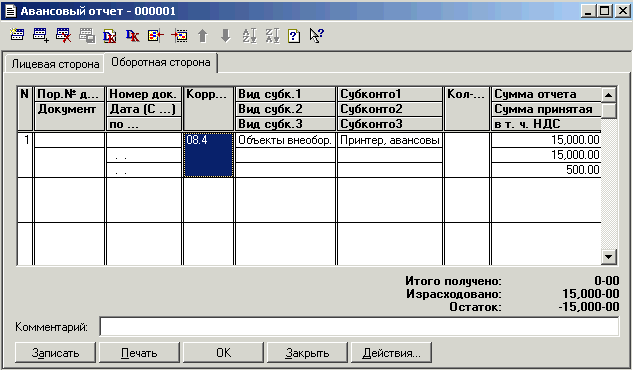The height and width of the screenshot is (370, 633).
Task: Click the new row toolbar icon
Action: 17,35
